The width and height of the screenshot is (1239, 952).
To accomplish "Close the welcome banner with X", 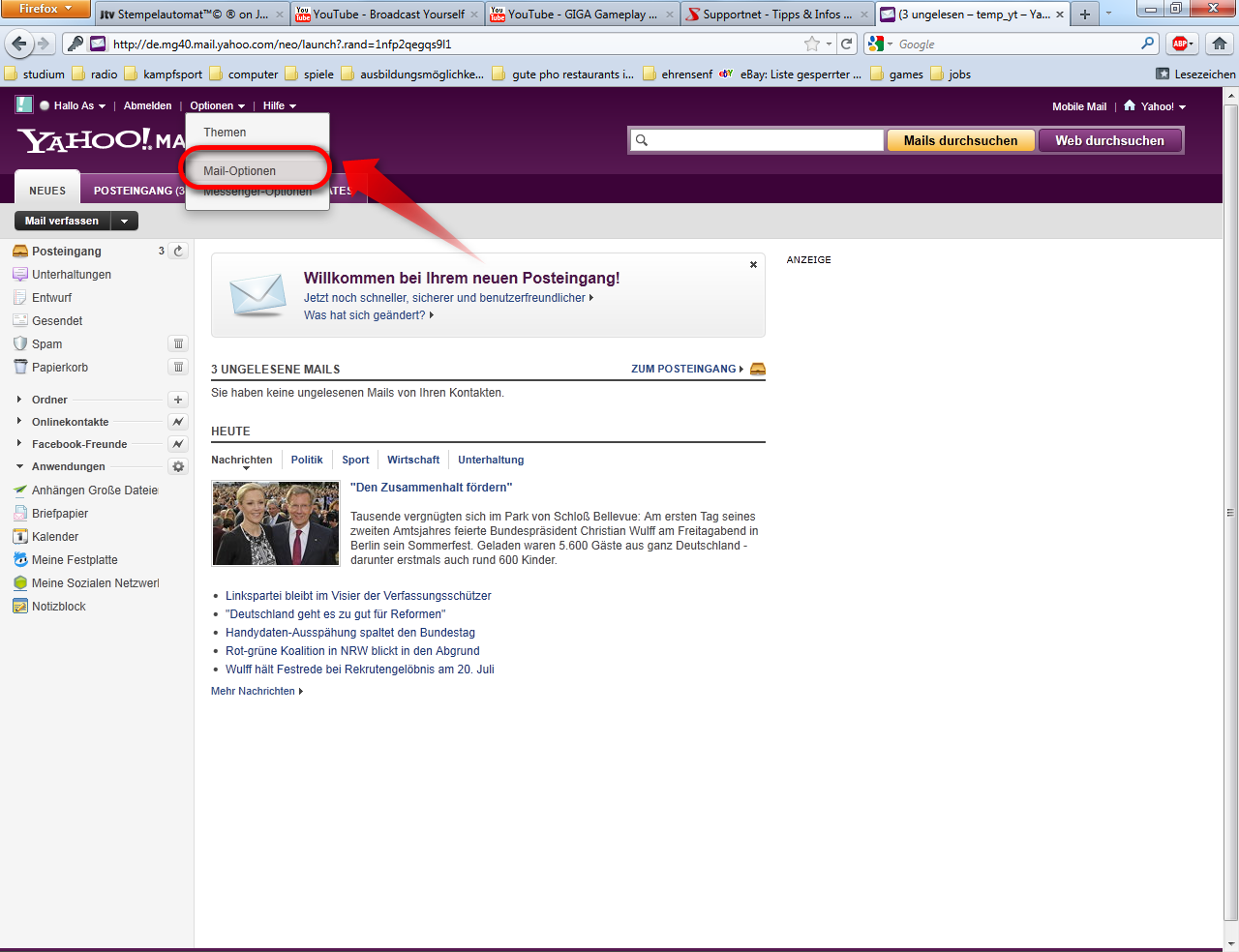I will tap(753, 264).
